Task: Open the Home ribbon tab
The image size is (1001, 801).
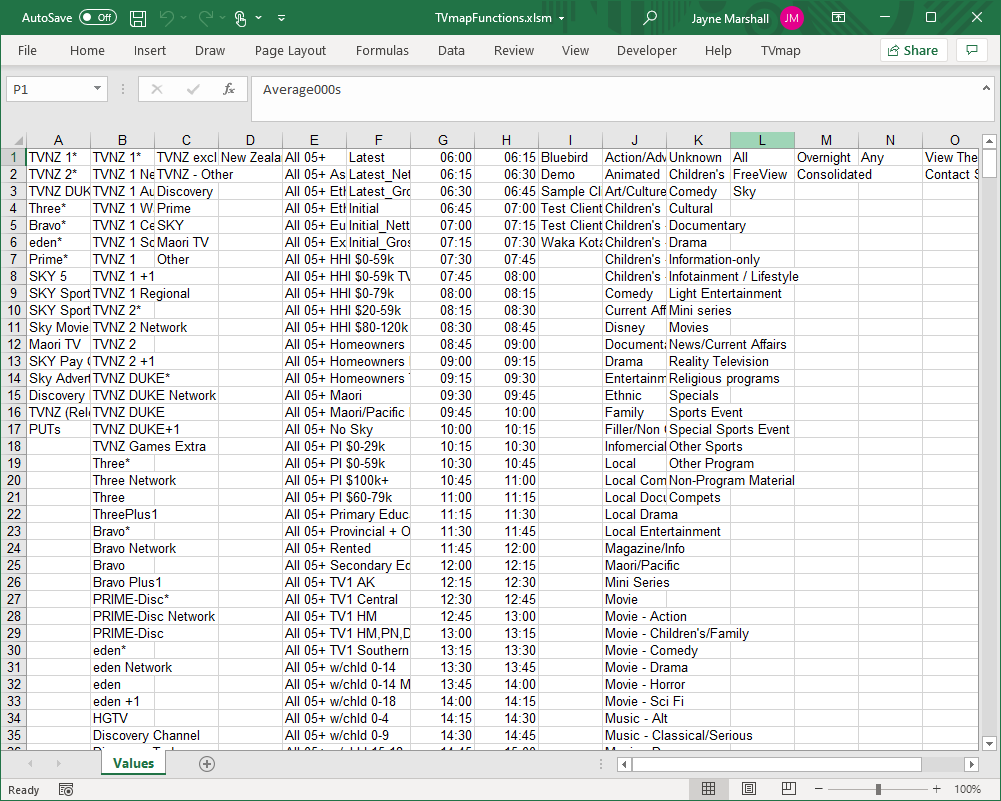Action: pyautogui.click(x=87, y=50)
